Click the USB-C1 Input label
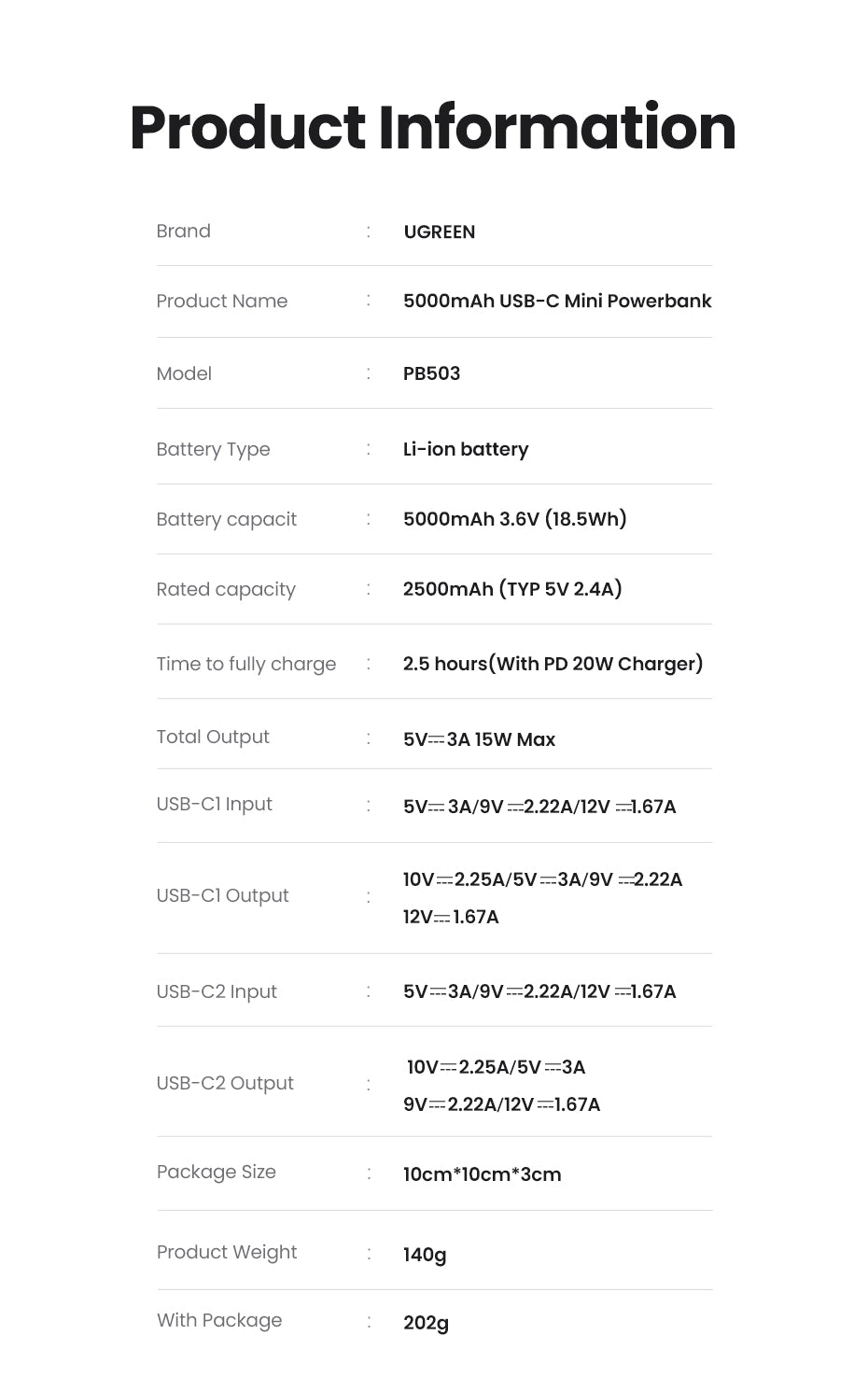This screenshot has height=1377, width=868. pyautogui.click(x=215, y=805)
